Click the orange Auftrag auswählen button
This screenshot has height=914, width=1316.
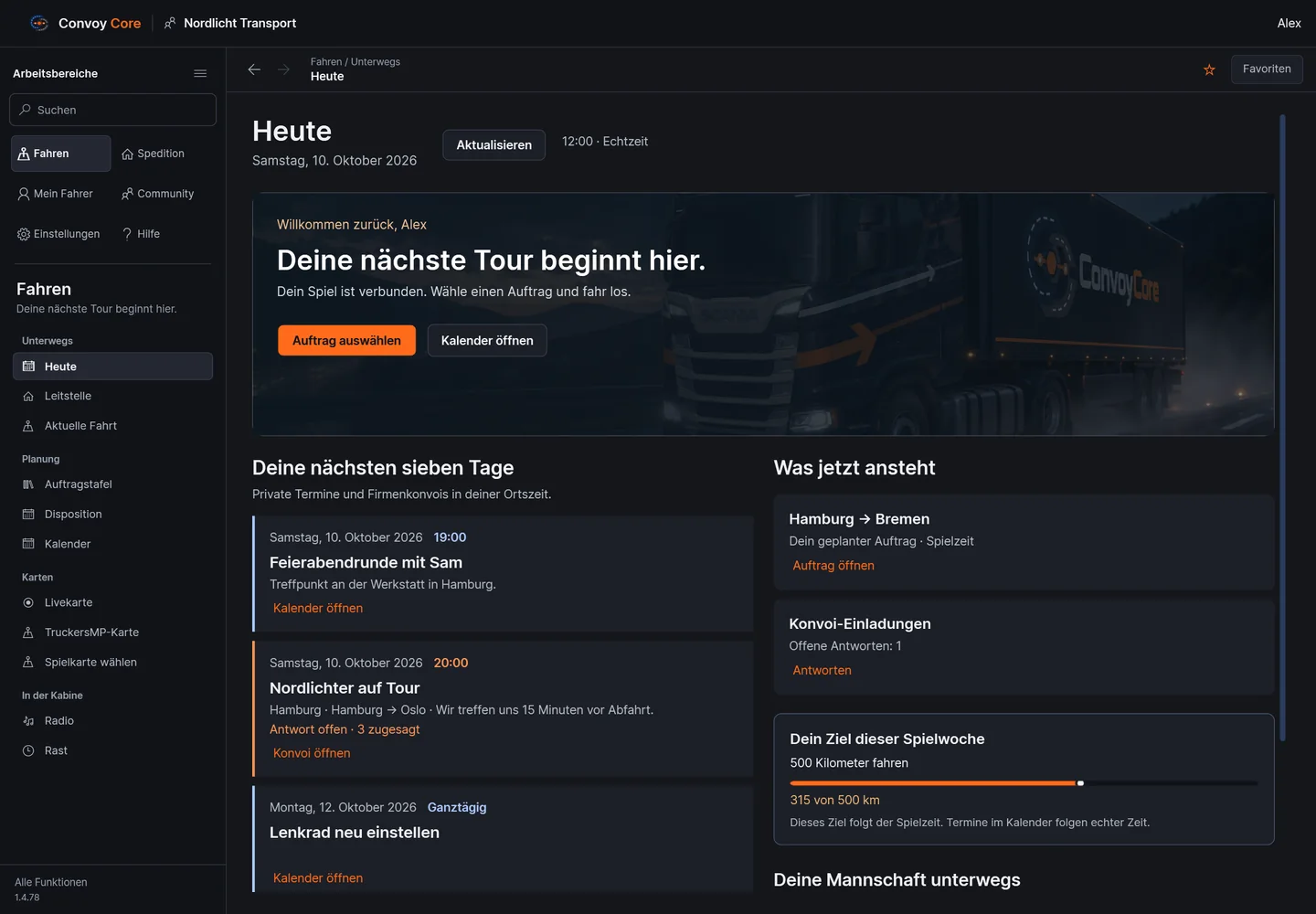point(346,341)
